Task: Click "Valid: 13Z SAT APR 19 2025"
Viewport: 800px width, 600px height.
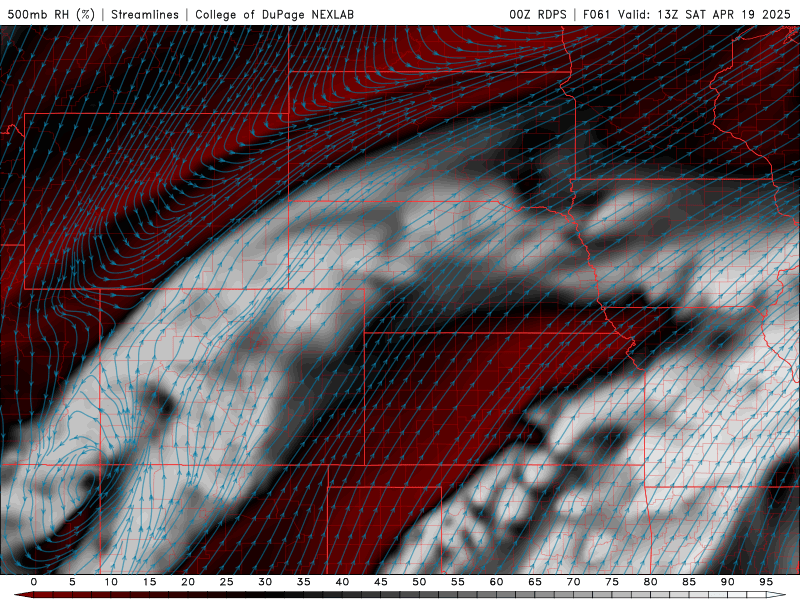Action: (x=704, y=14)
